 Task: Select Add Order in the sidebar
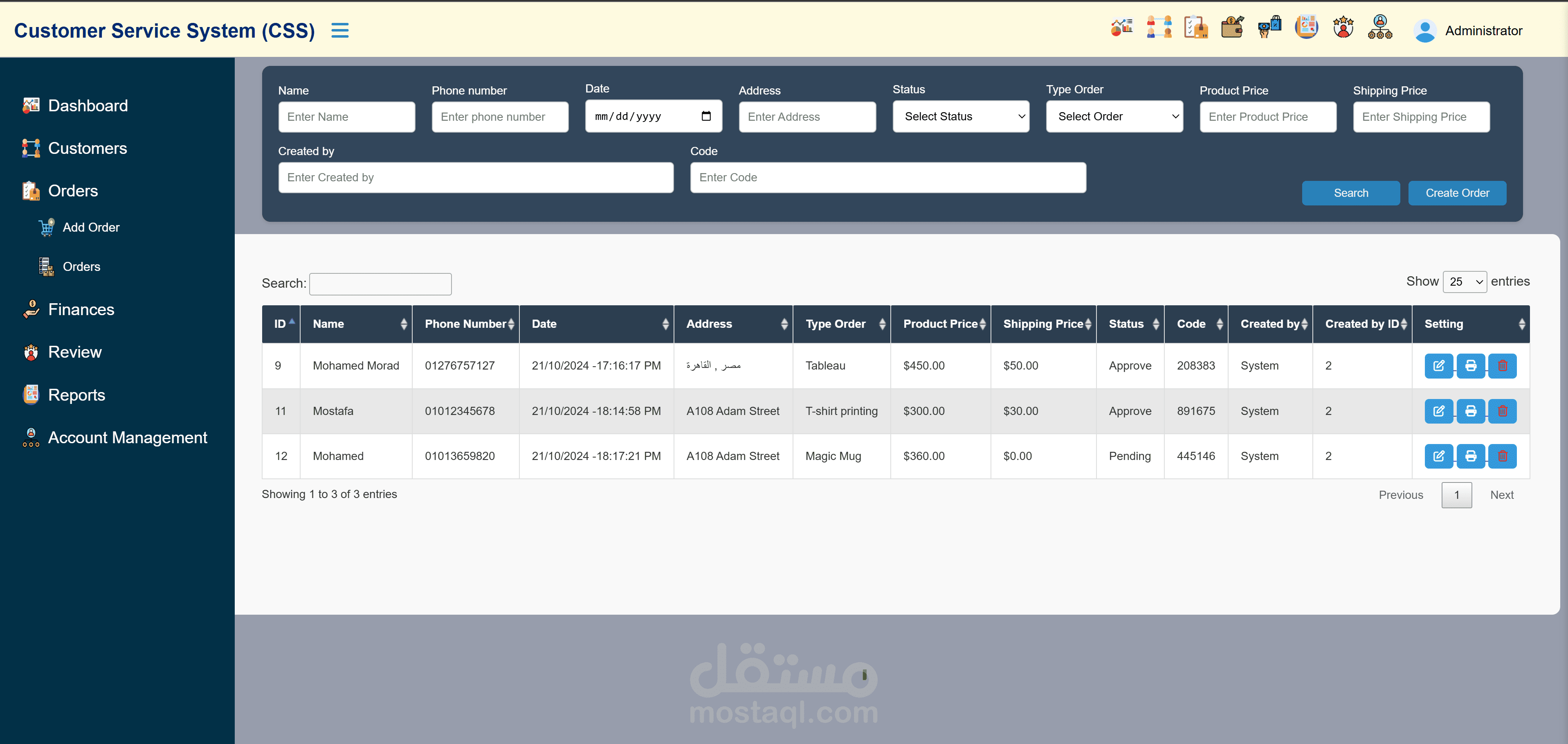[x=90, y=227]
